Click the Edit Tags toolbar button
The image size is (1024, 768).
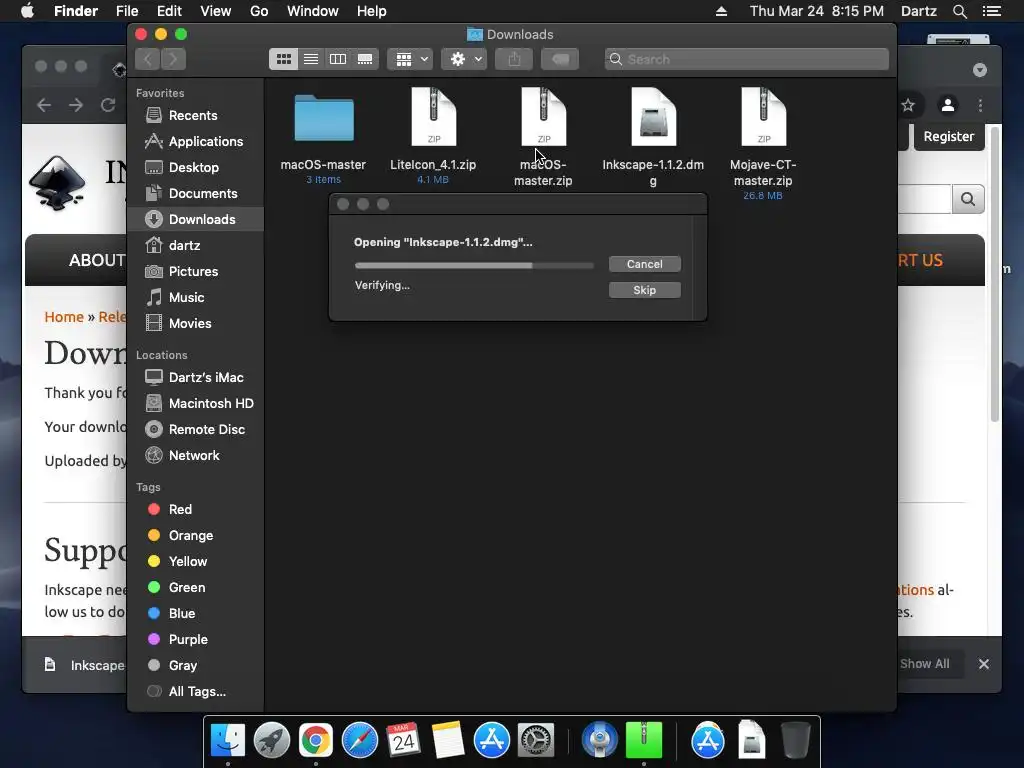pyautogui.click(x=560, y=59)
